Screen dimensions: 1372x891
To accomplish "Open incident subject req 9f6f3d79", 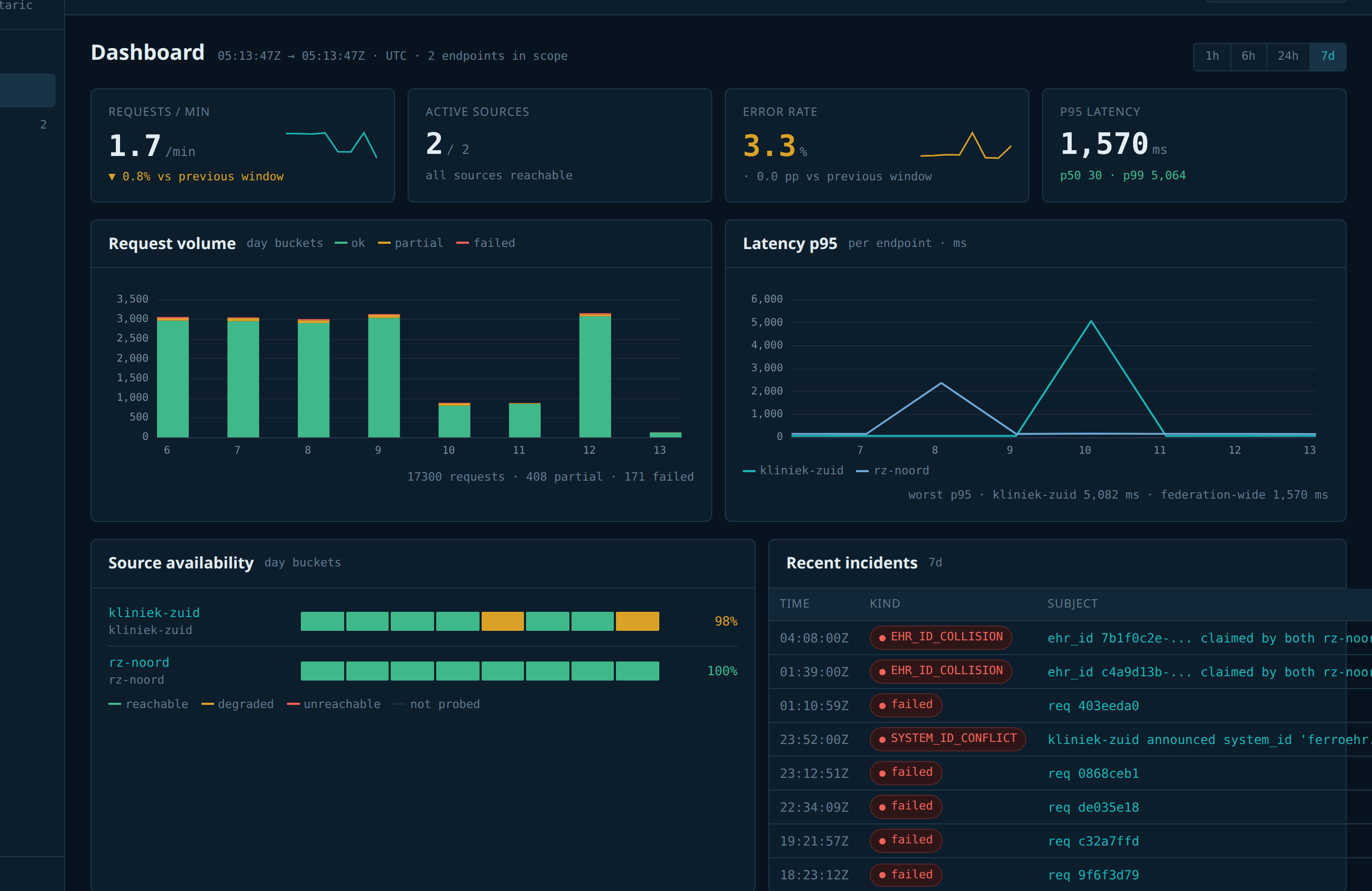I will (1093, 875).
